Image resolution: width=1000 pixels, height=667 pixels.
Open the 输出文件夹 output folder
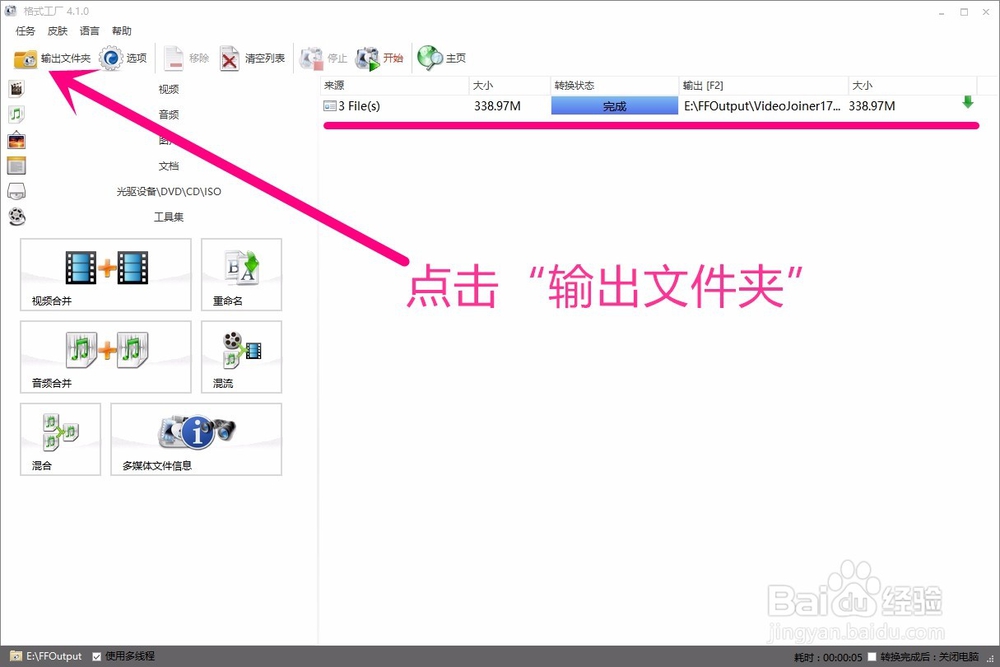(53, 59)
